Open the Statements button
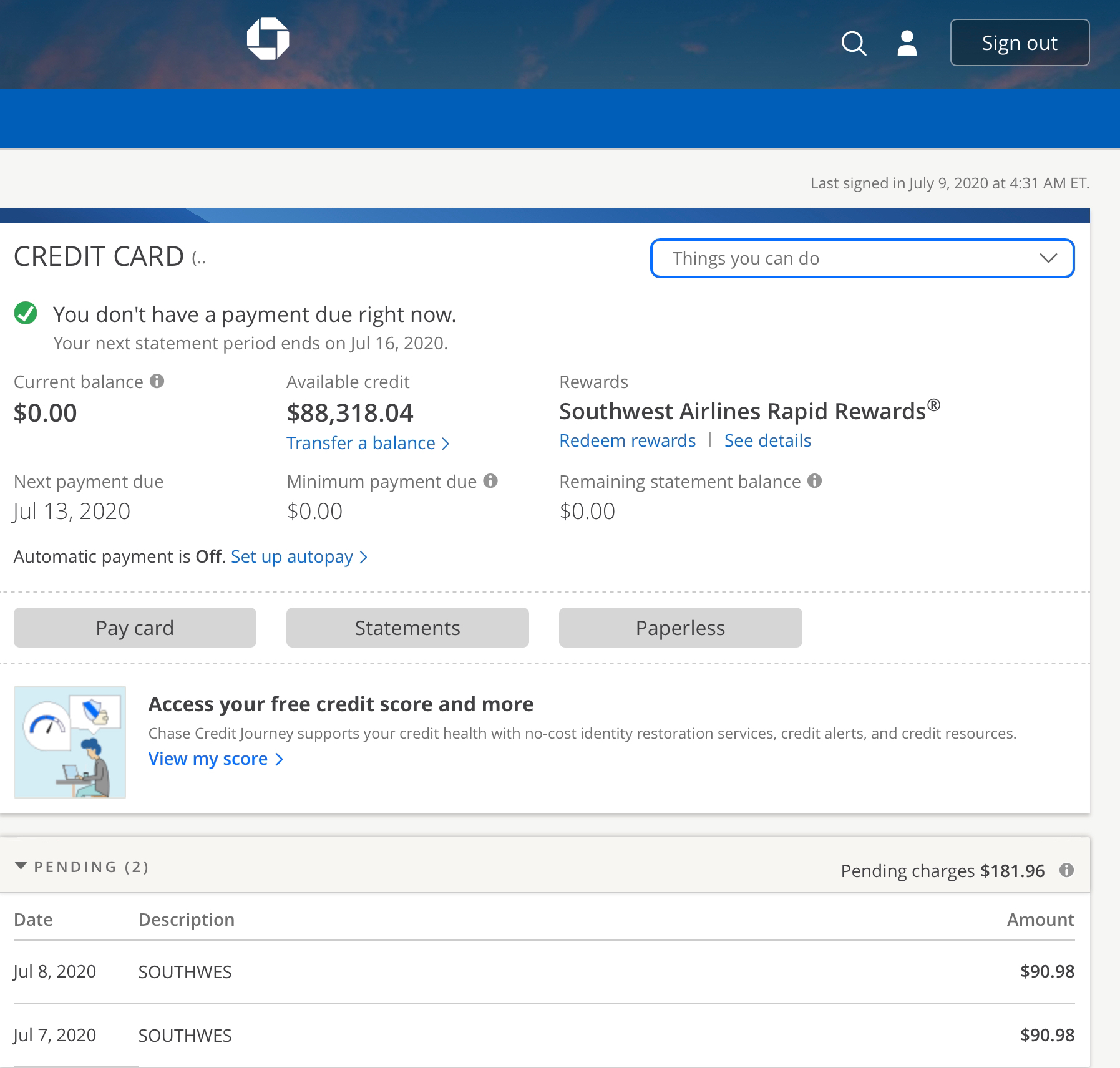 (x=407, y=628)
